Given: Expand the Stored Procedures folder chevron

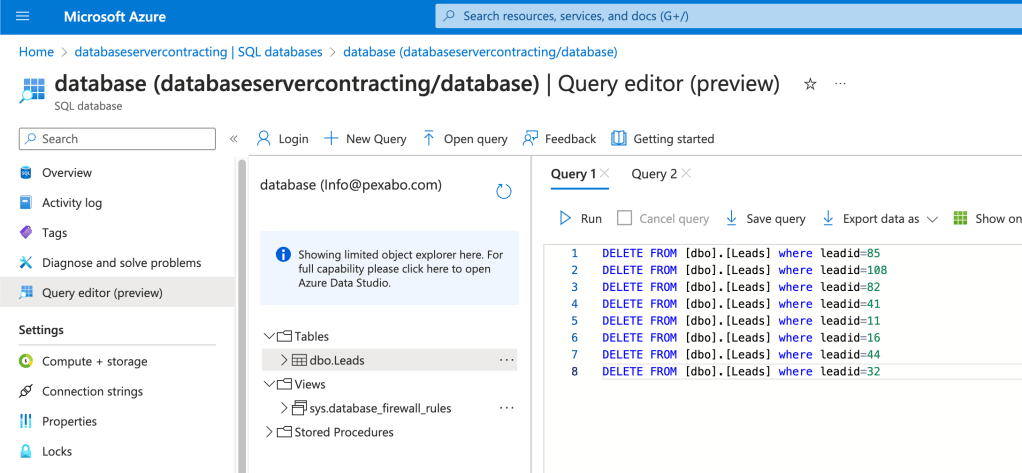Looking at the screenshot, I should point(269,432).
